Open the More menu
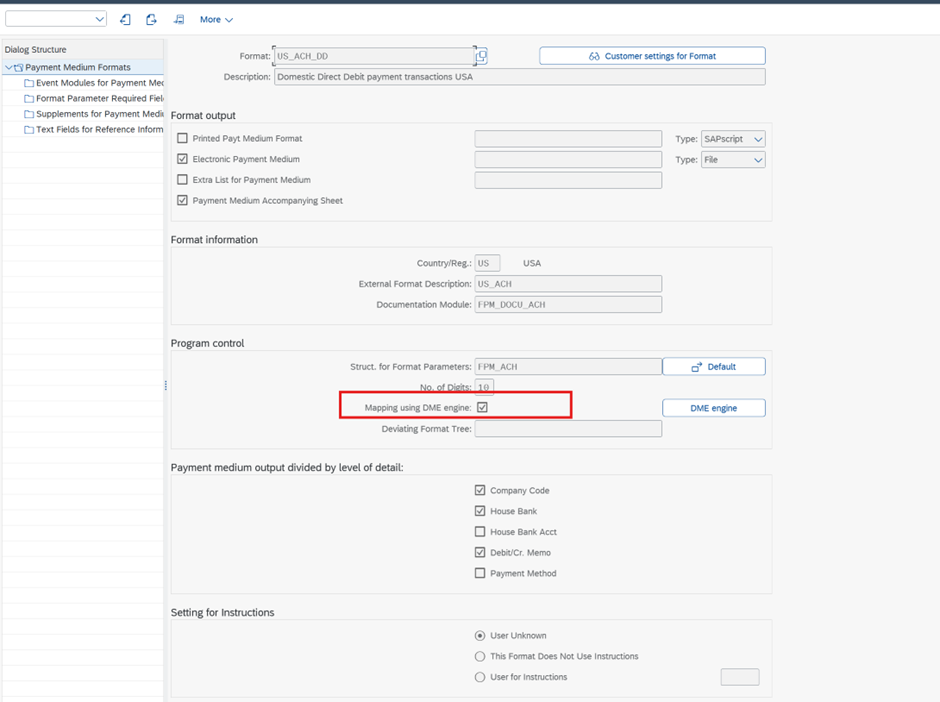Screen dimensions: 940x702 [216, 19]
